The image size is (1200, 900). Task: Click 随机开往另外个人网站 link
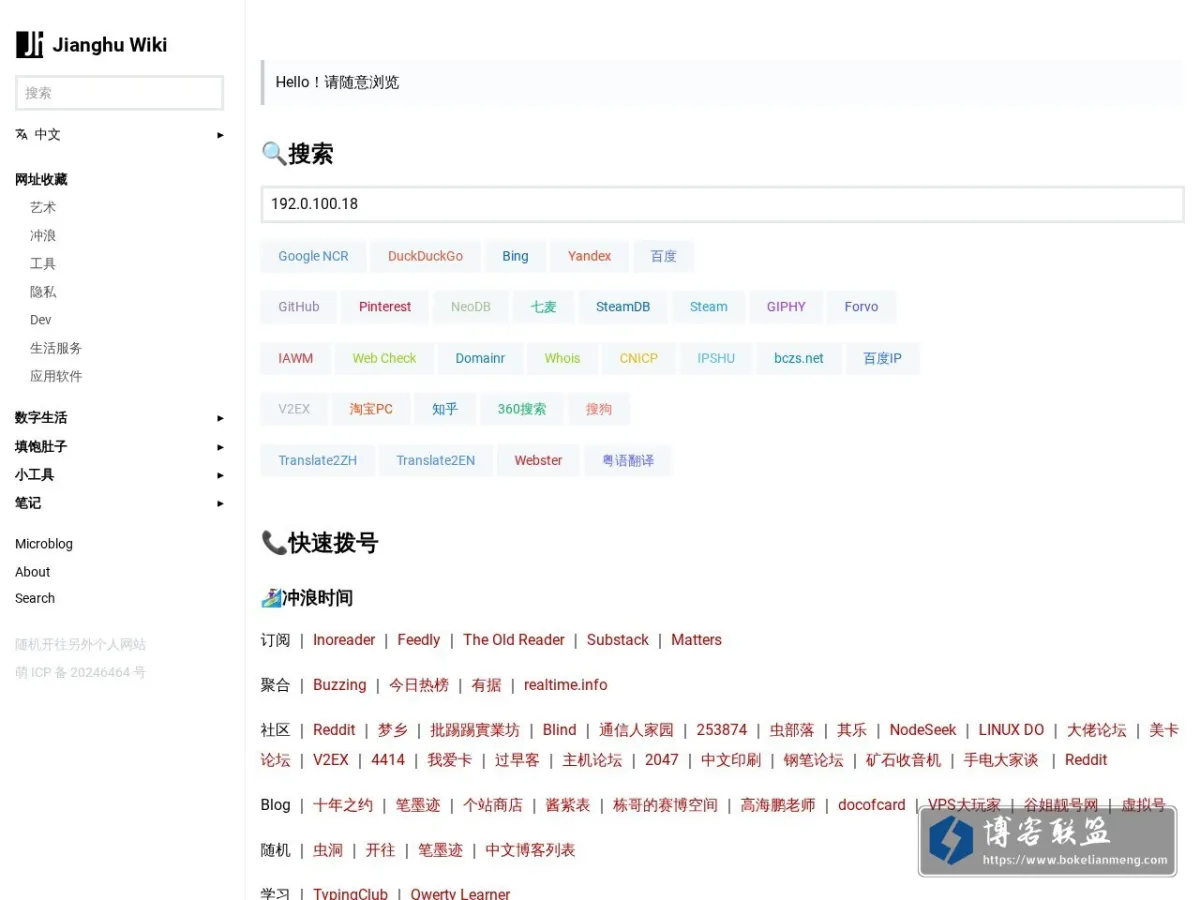tap(80, 644)
